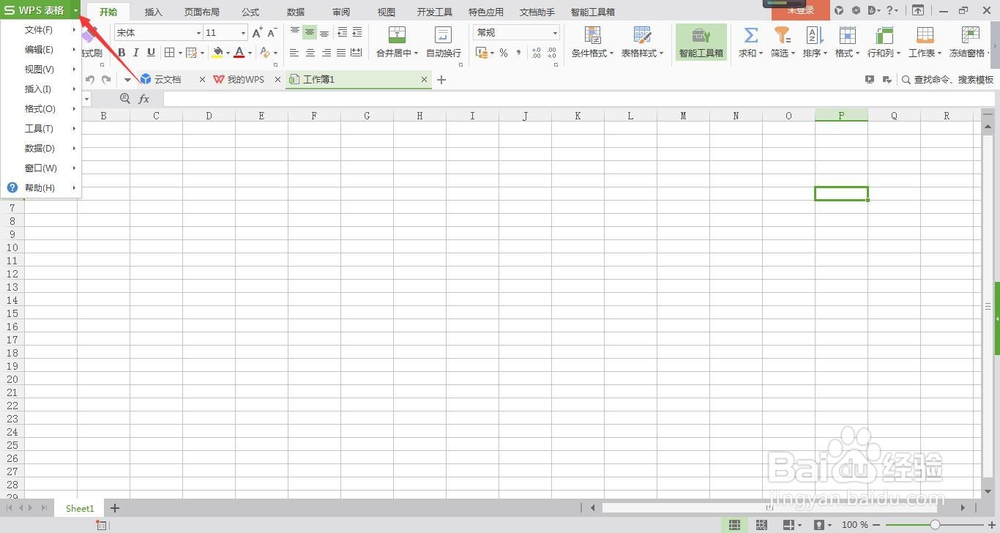Viewport: 1000px width, 533px height.
Task: Open 条件格式 conditional formatting
Action: point(592,42)
